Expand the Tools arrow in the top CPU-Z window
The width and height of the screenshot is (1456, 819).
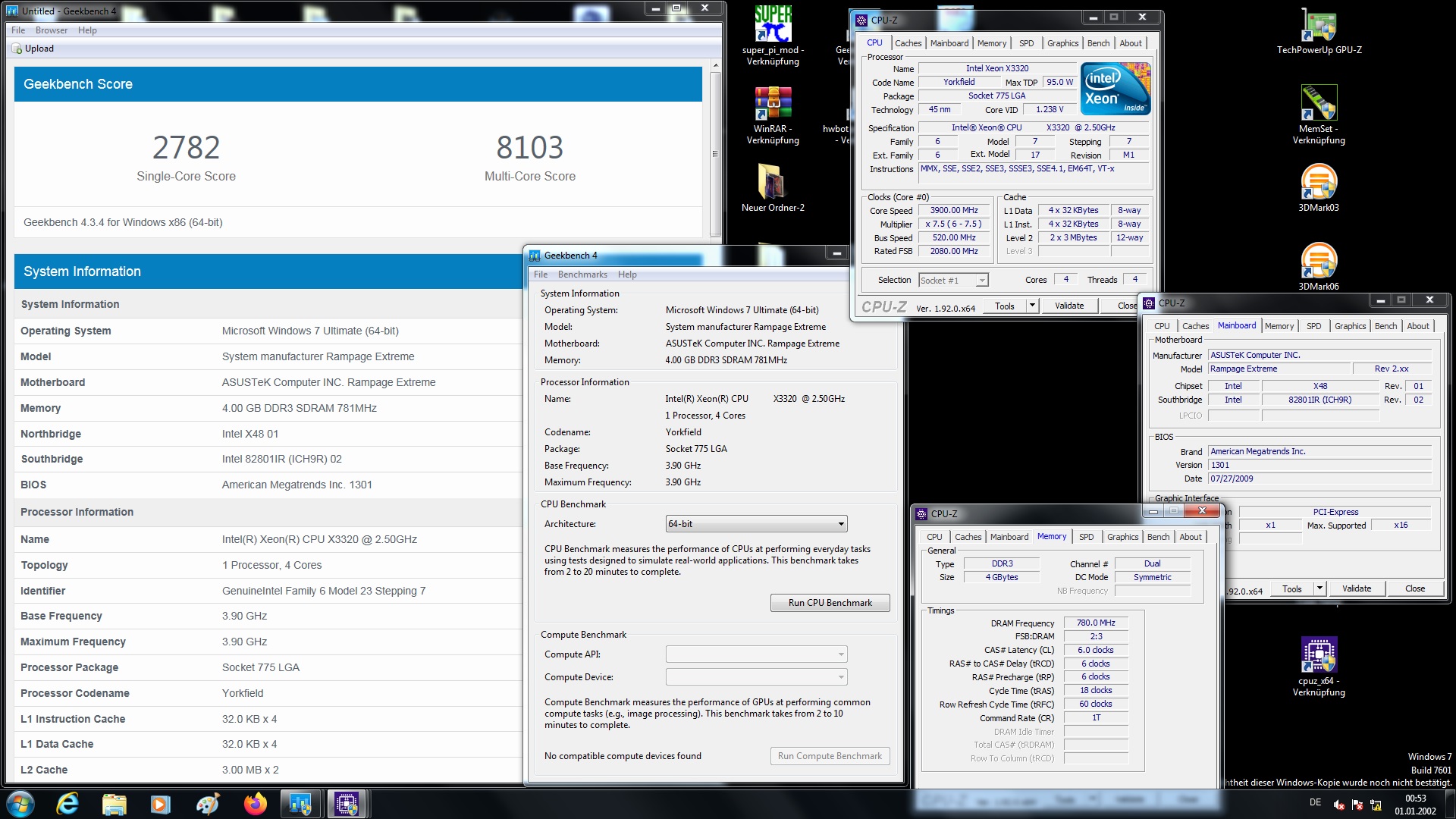click(1032, 306)
